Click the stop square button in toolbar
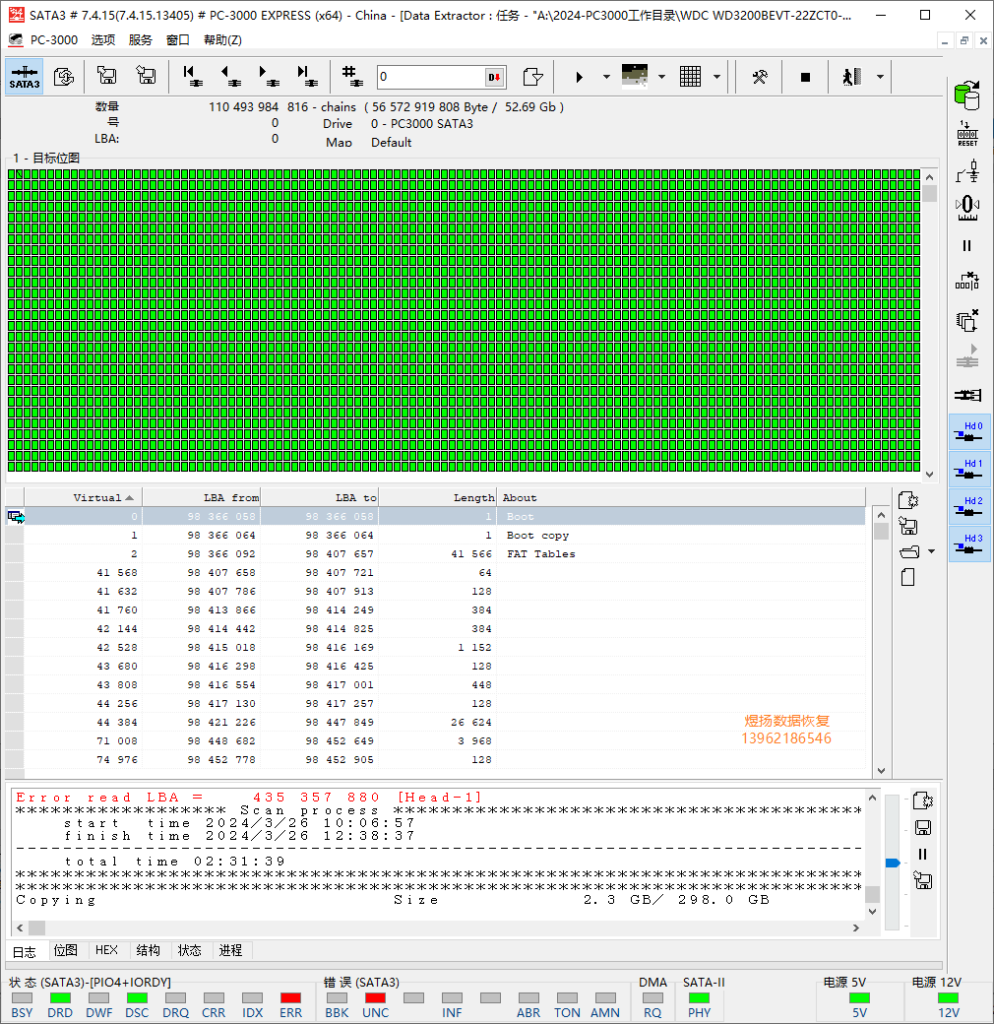This screenshot has width=994, height=1024. coord(805,77)
